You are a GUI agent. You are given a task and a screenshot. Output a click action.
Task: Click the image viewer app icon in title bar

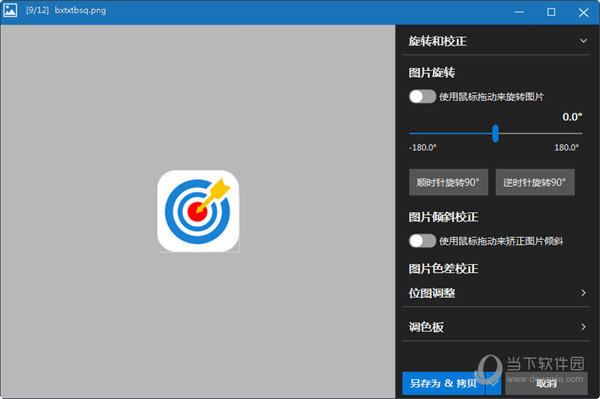10,10
